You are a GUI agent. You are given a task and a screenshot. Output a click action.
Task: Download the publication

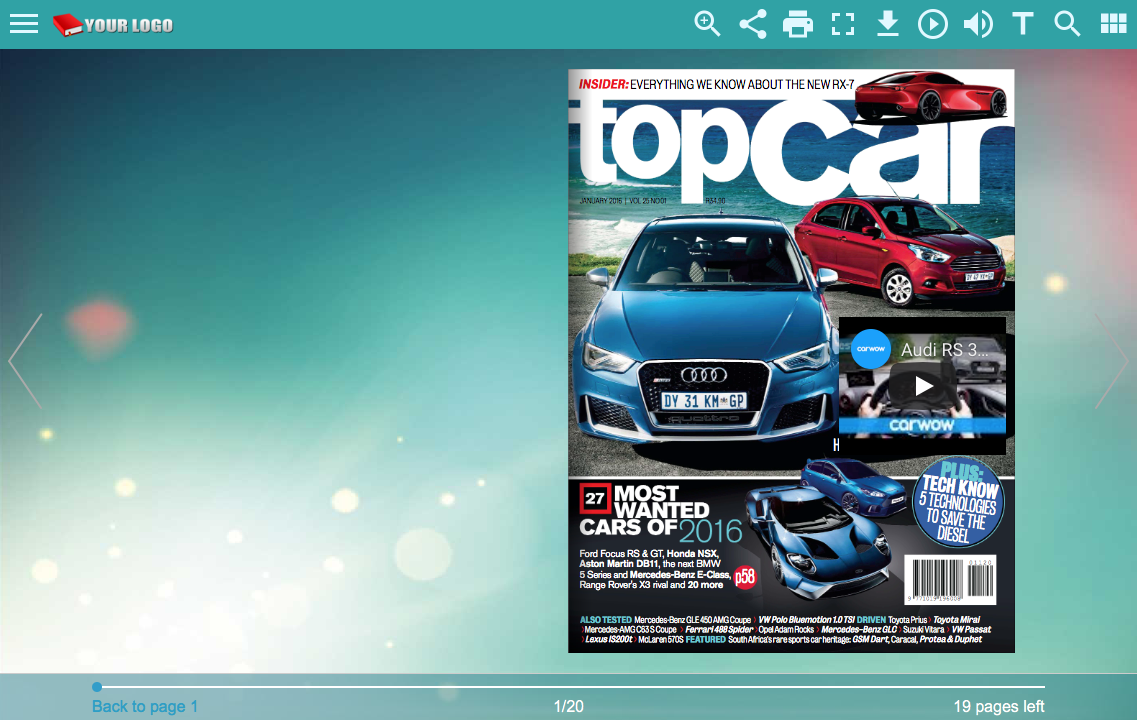click(888, 24)
